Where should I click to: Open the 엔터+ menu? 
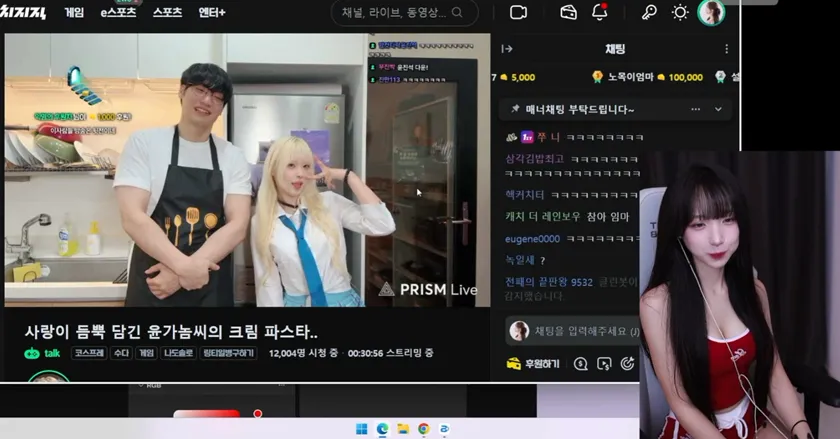point(212,12)
